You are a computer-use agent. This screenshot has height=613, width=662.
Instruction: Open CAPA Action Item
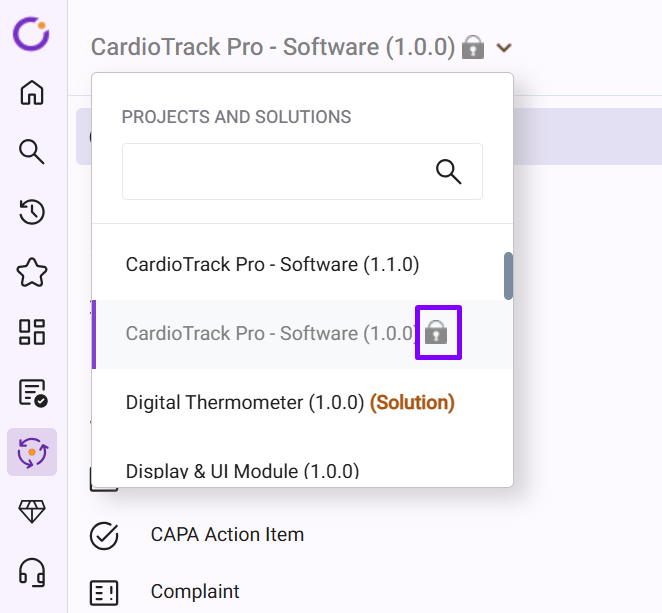227,535
